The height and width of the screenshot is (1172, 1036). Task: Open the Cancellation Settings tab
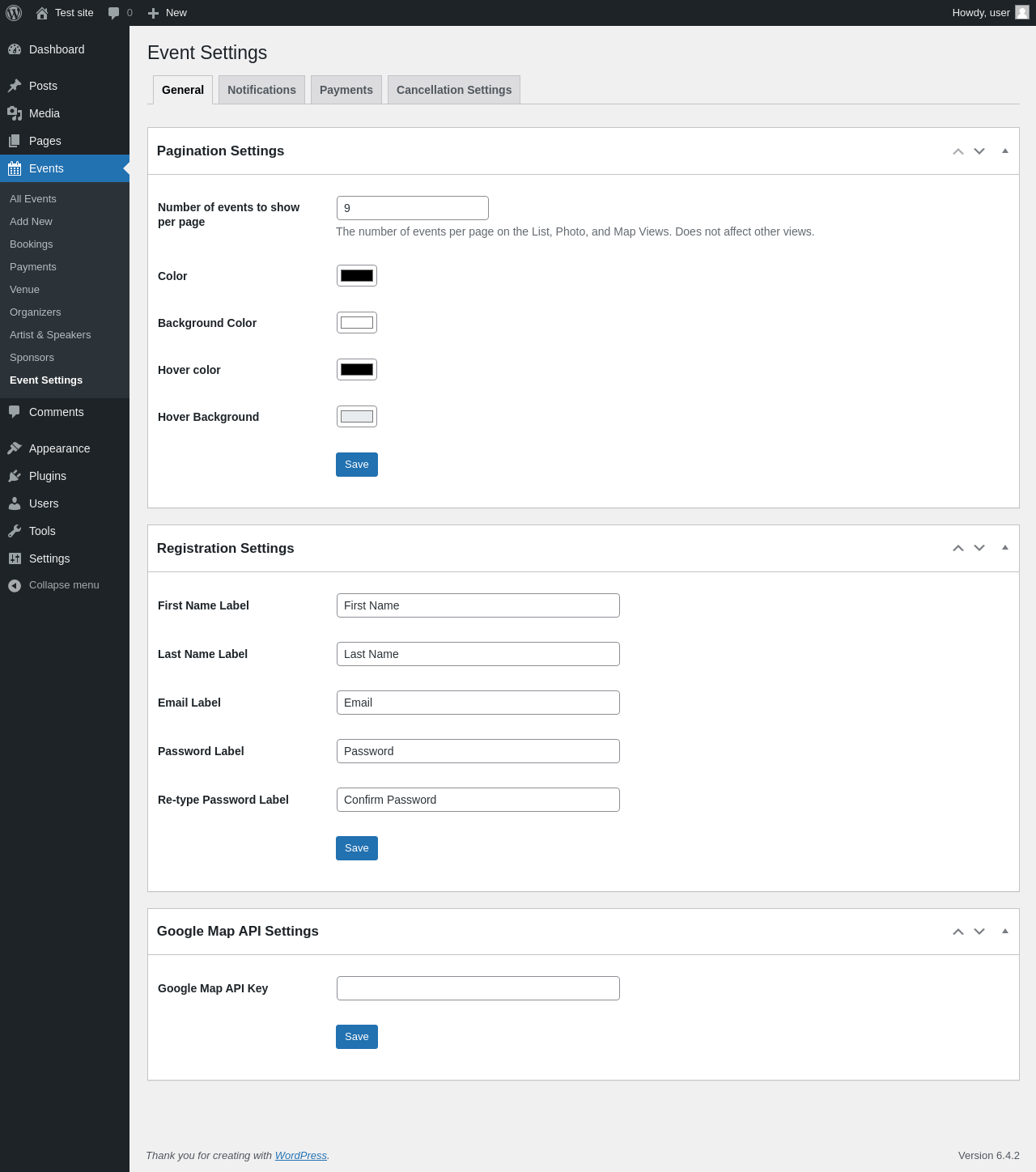[x=454, y=90]
